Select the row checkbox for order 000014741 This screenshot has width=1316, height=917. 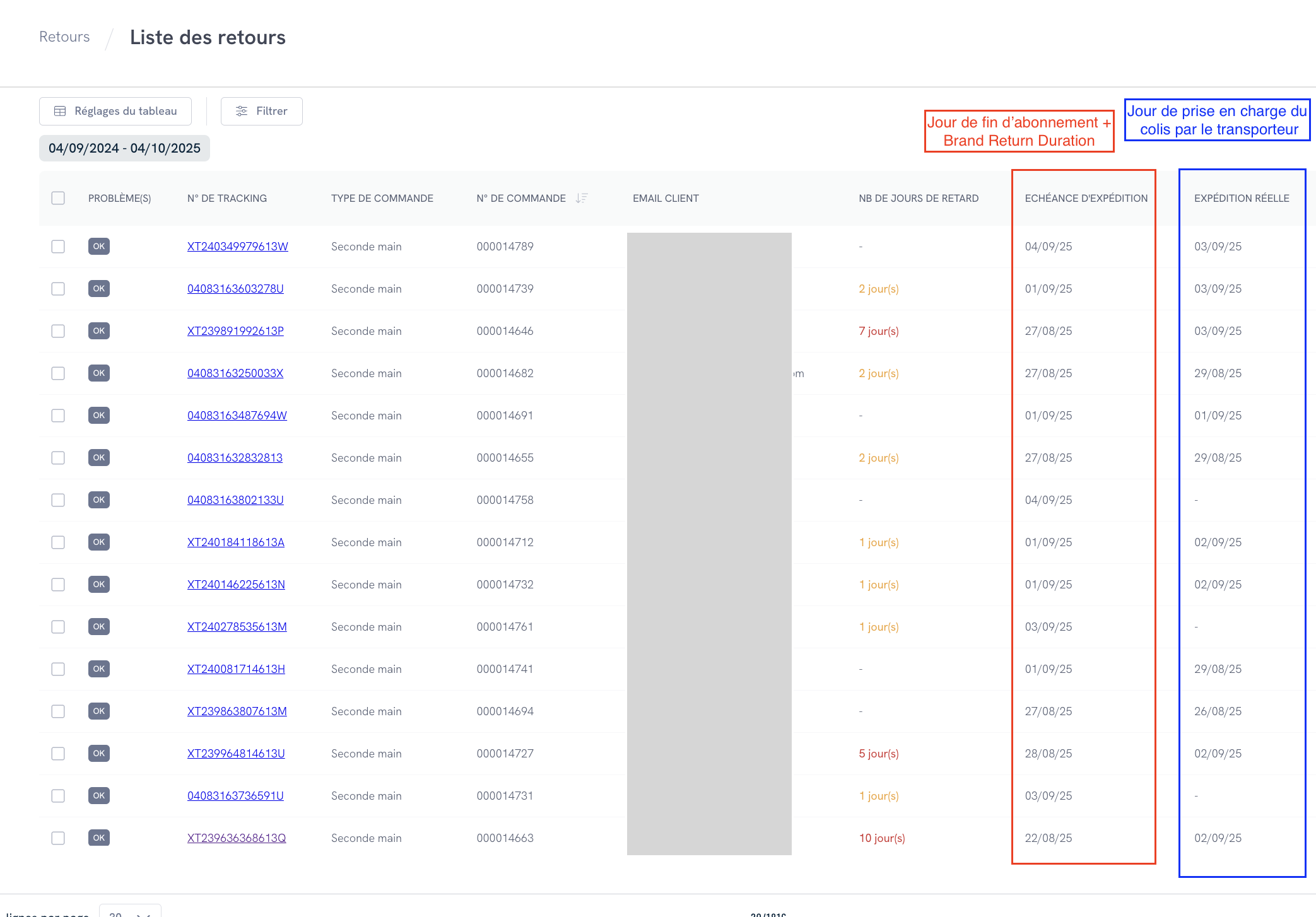[x=58, y=669]
